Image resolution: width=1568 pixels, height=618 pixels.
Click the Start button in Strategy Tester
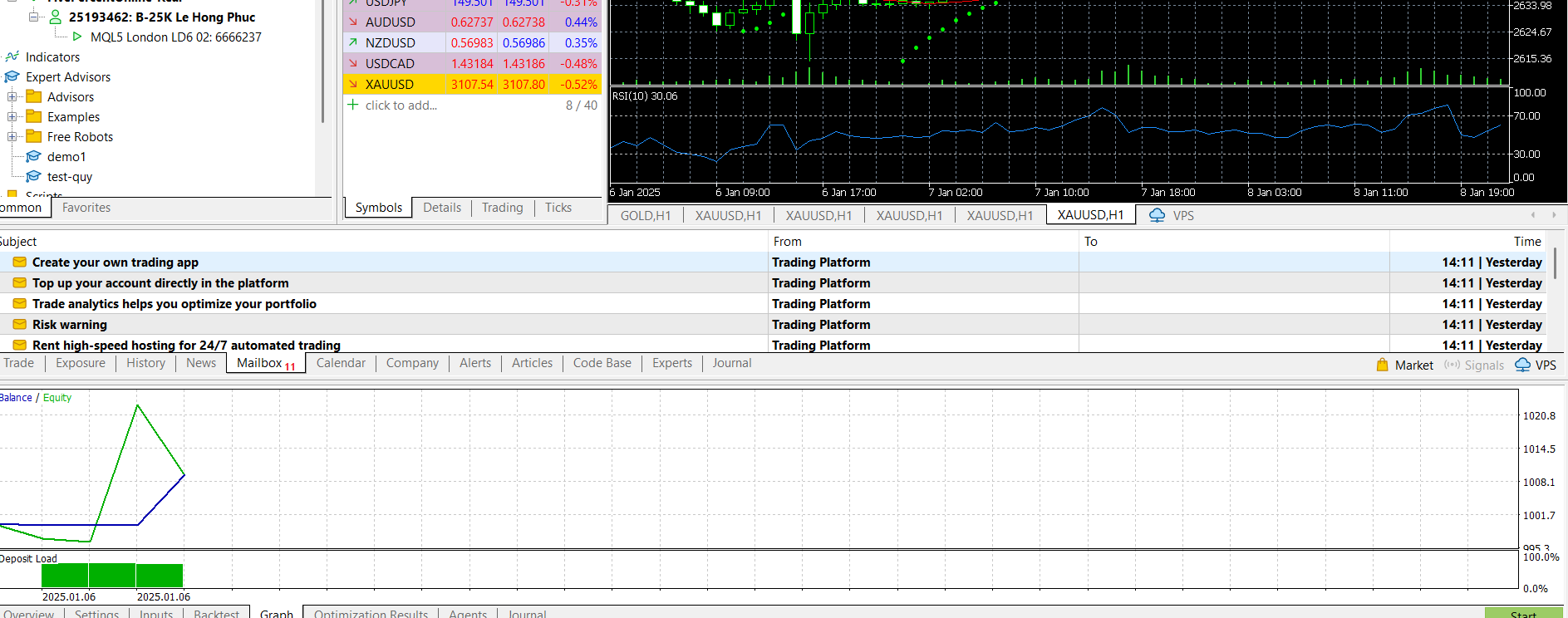tap(1523, 613)
